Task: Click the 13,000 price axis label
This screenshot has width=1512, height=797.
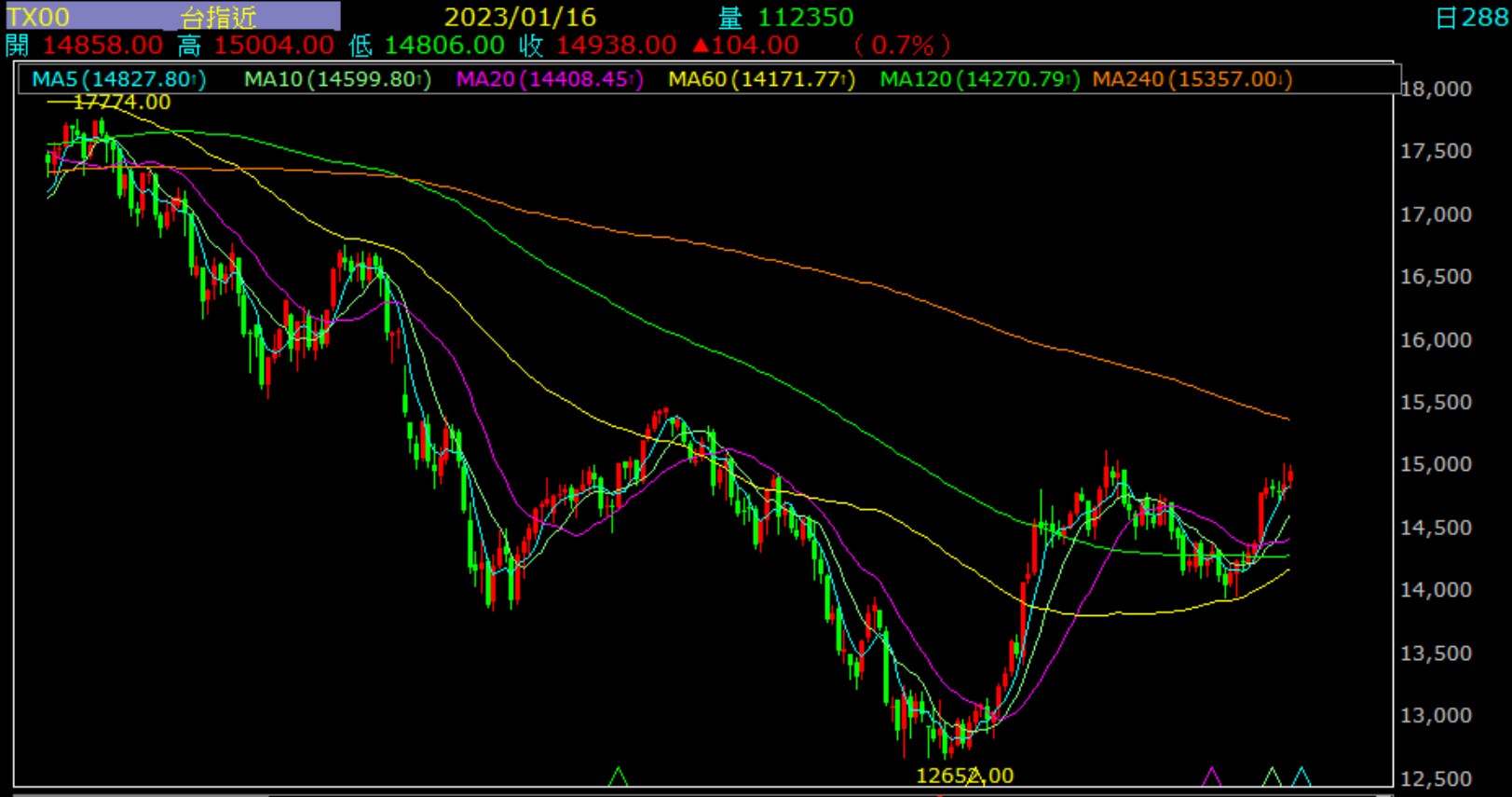Action: (x=1436, y=716)
